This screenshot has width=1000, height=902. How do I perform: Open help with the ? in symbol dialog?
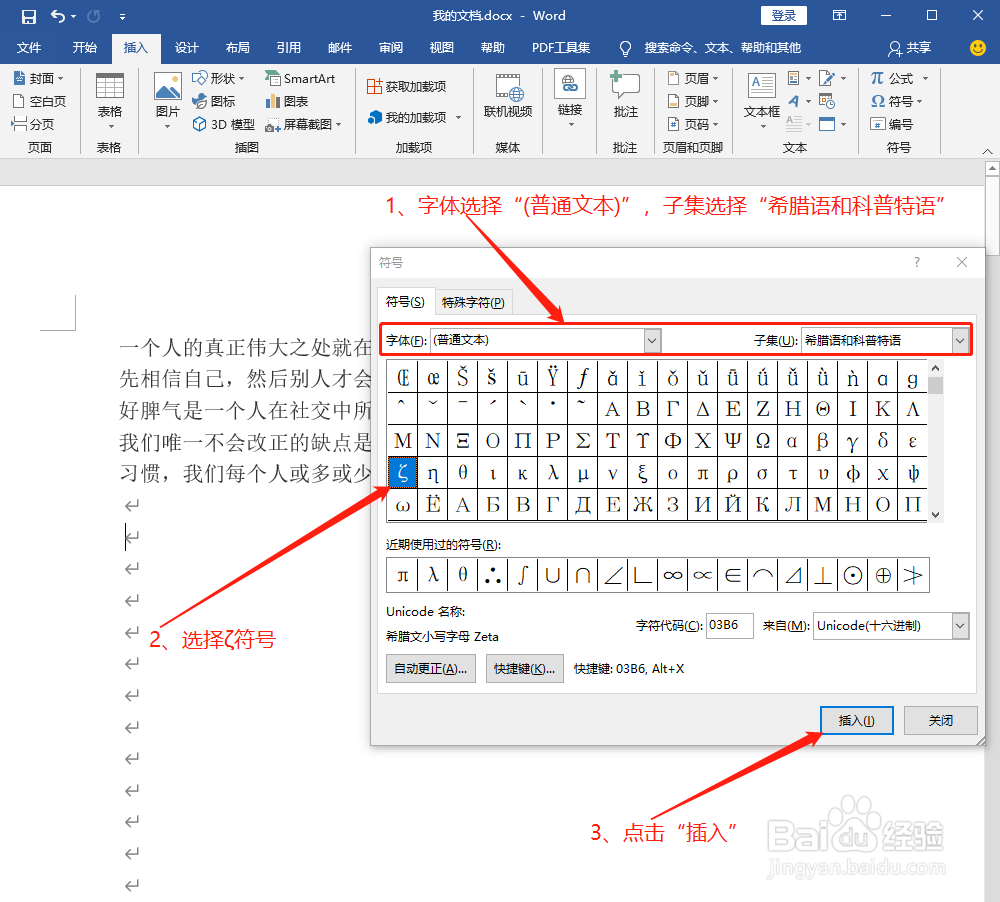pos(916,262)
